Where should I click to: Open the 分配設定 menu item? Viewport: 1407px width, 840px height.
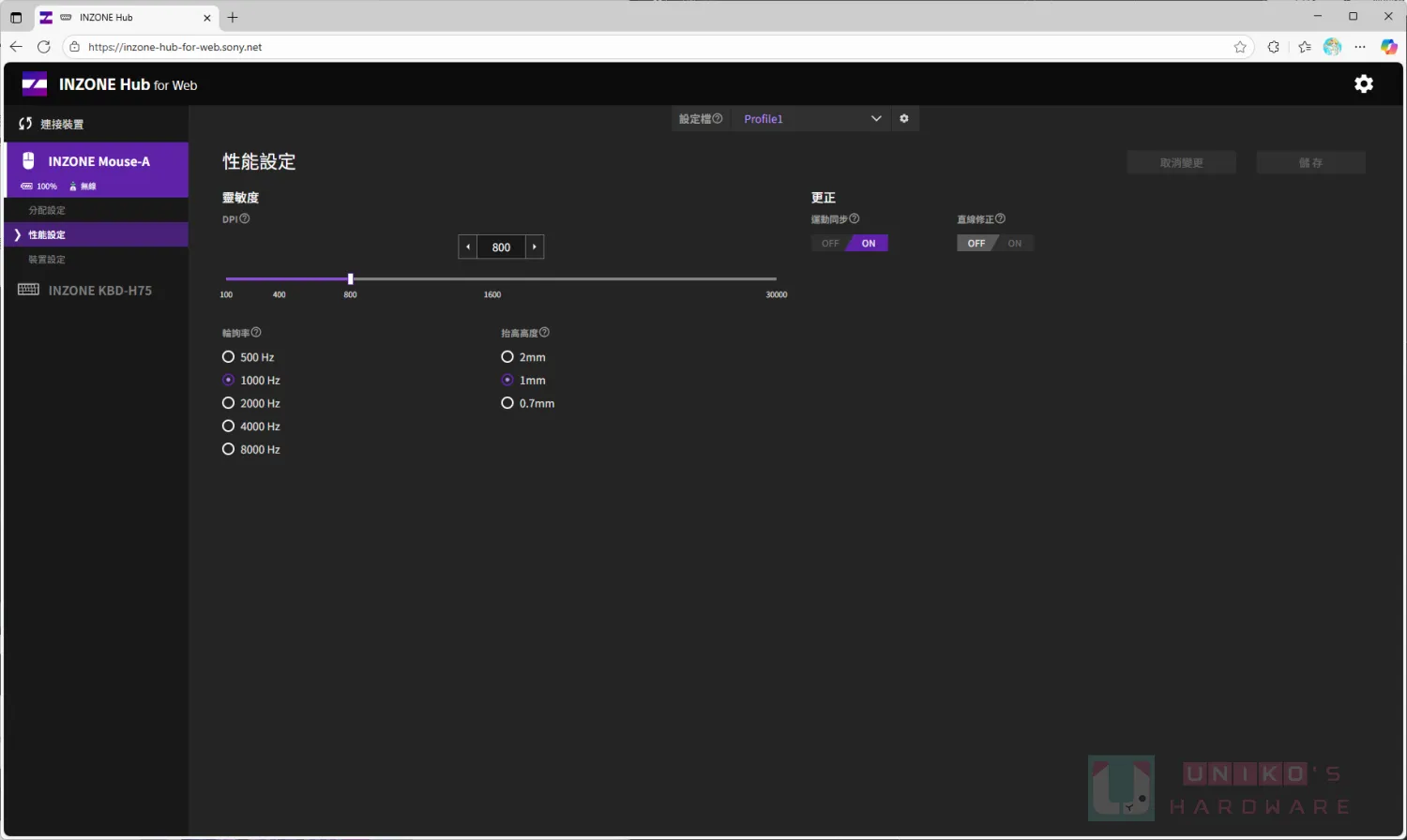(x=47, y=211)
